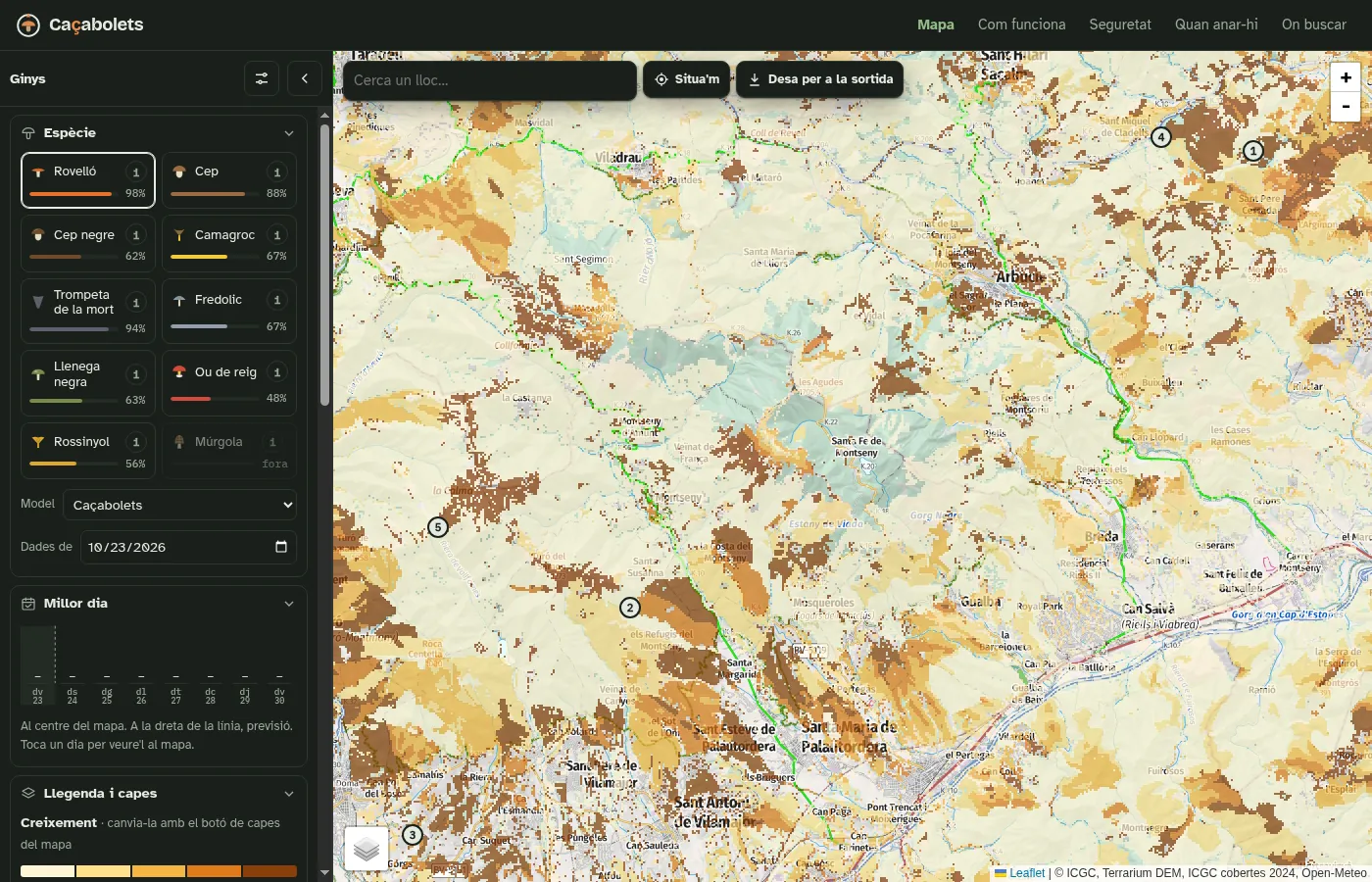This screenshot has height=882, width=1372.
Task: Click the Espècie section mushroom icon
Action: coord(28,133)
